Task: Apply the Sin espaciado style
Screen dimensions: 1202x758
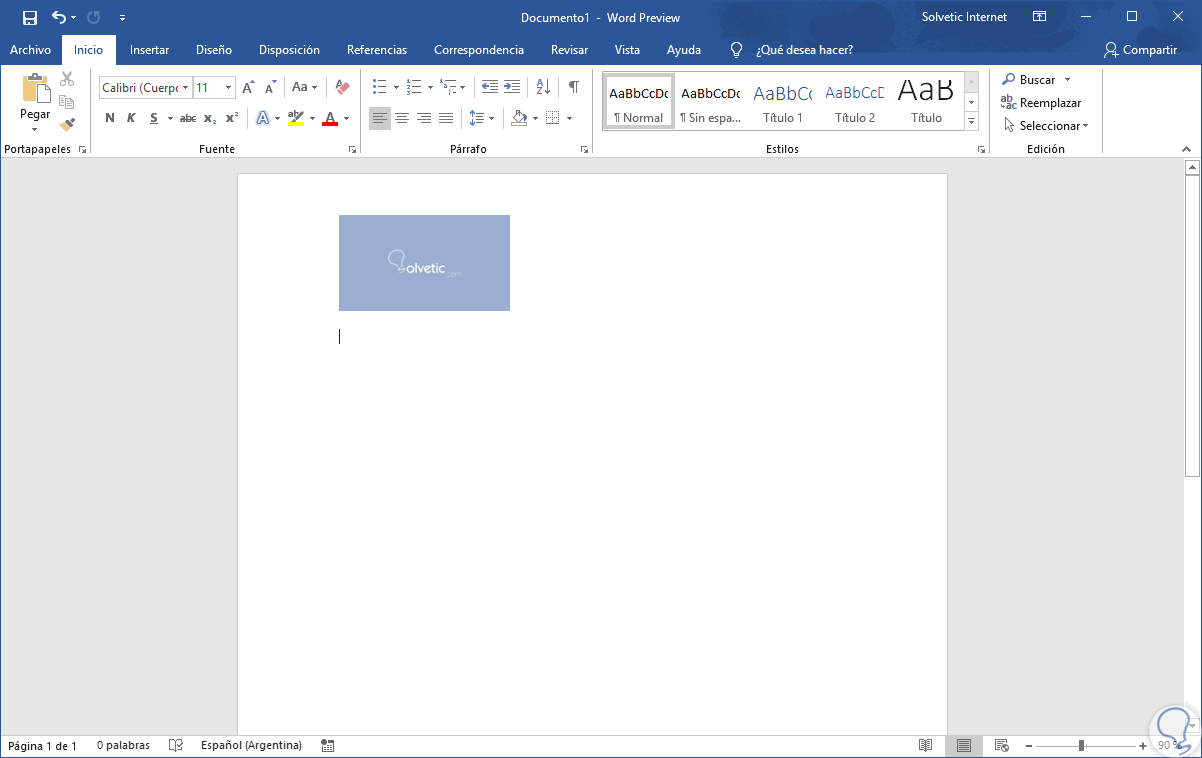Action: tap(710, 101)
